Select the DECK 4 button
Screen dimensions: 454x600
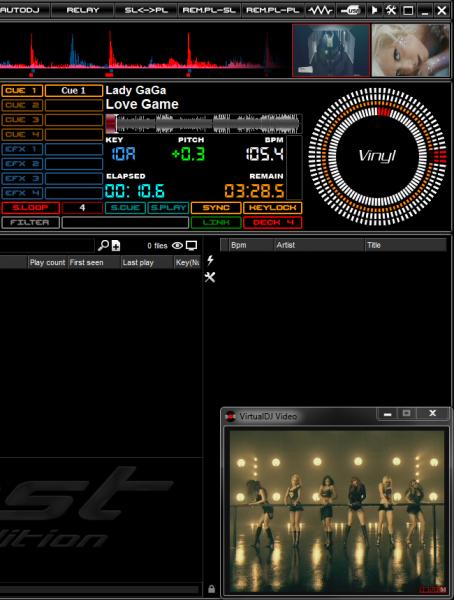(273, 222)
